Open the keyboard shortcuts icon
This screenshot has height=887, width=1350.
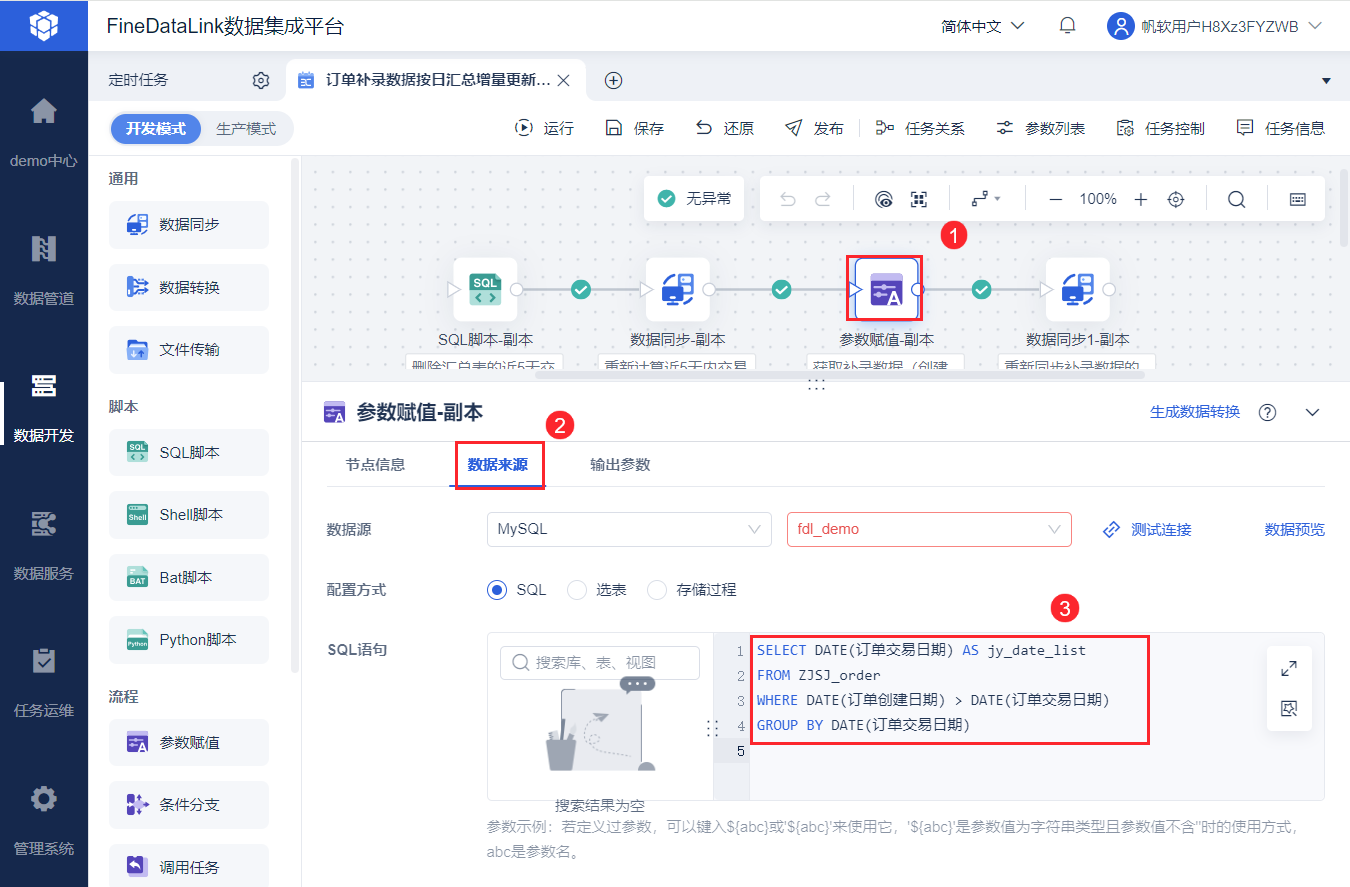click(1297, 199)
